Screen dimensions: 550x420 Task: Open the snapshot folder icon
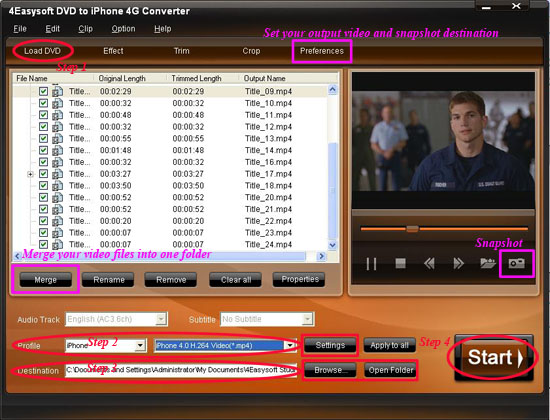point(488,263)
